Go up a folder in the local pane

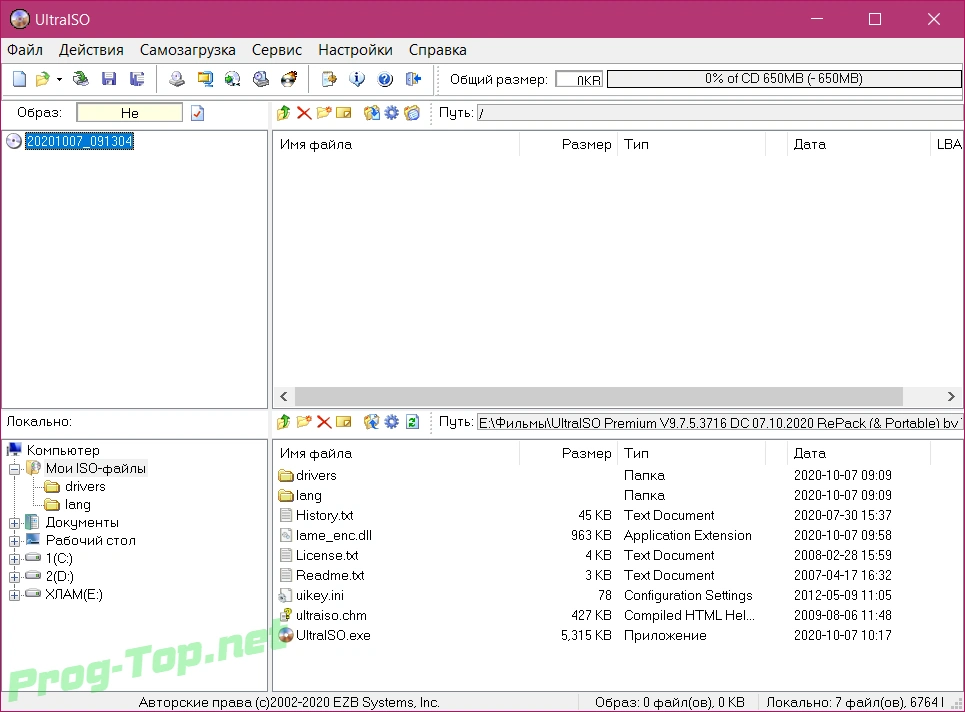[x=284, y=422]
